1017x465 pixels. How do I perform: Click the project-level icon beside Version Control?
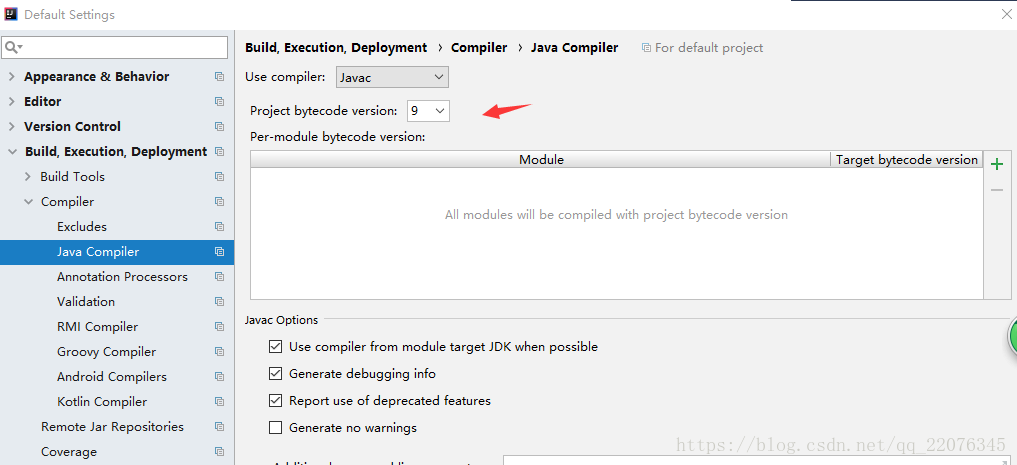point(219,127)
